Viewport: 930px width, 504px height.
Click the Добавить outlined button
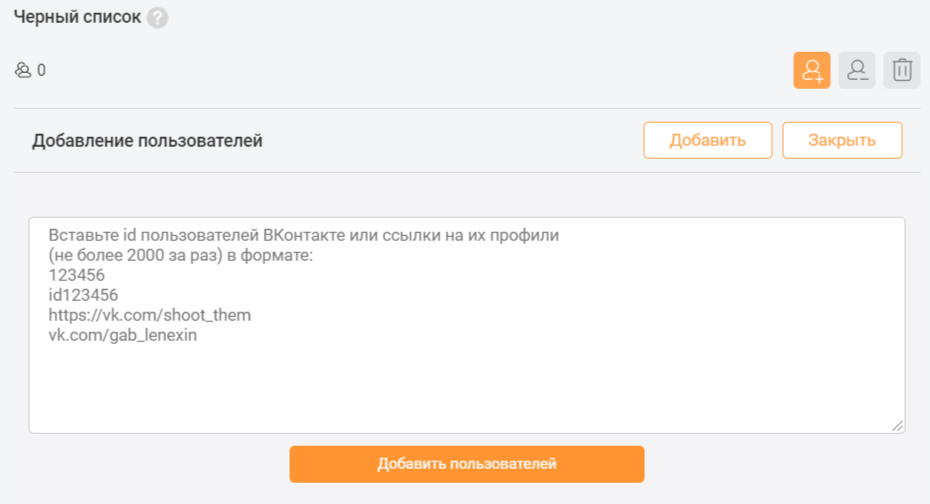click(708, 141)
